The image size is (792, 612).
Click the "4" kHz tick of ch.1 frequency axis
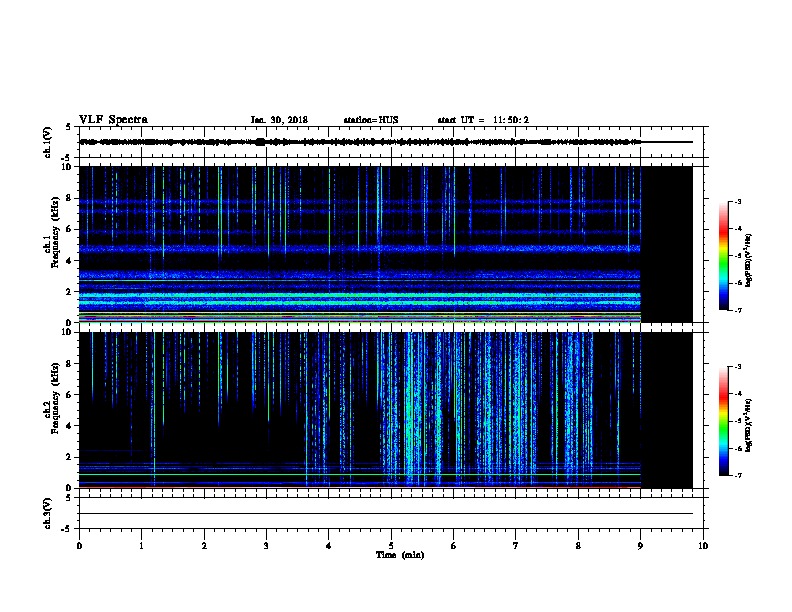69,261
